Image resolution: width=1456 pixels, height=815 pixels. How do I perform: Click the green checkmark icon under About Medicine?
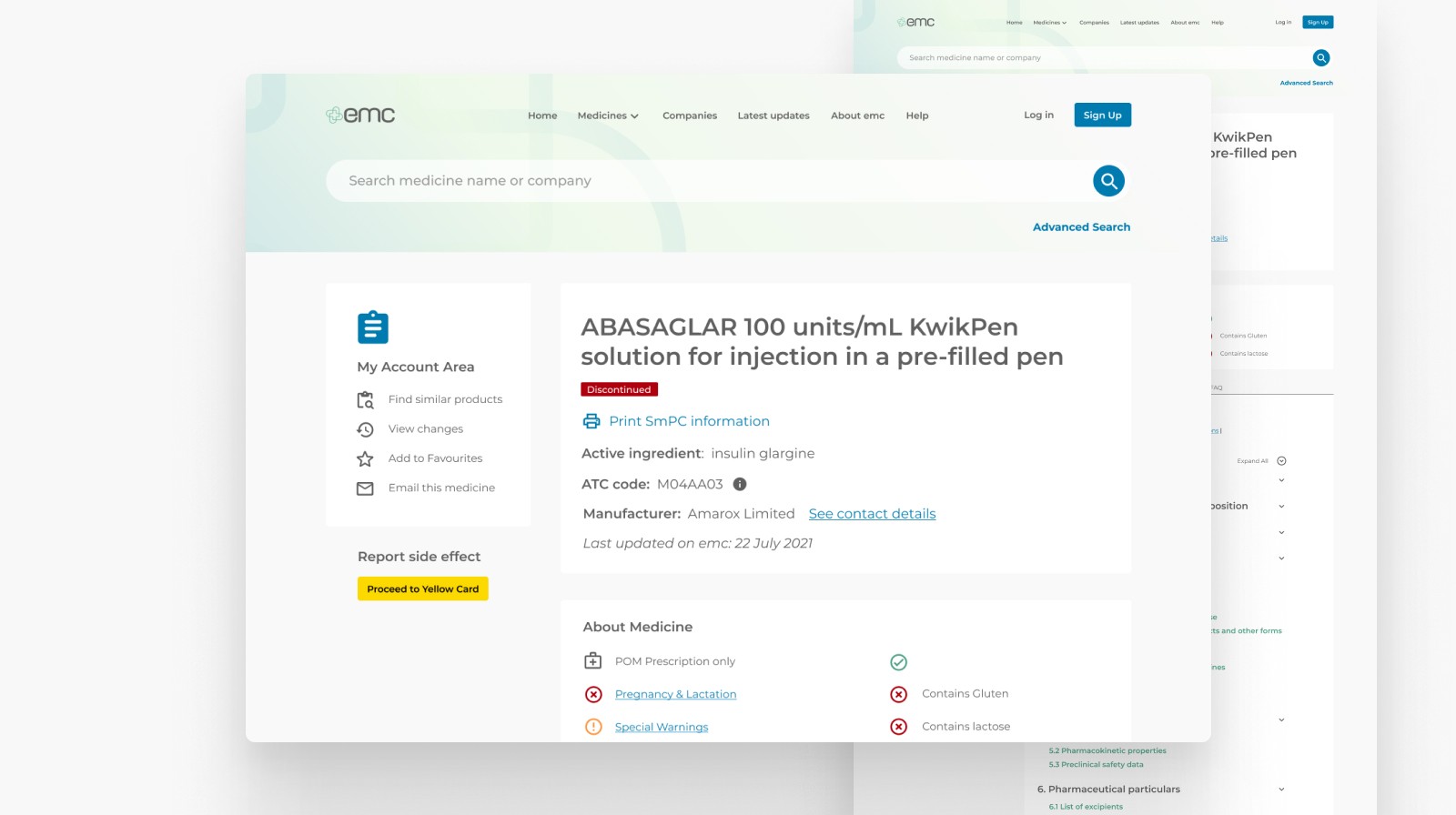[x=898, y=662]
